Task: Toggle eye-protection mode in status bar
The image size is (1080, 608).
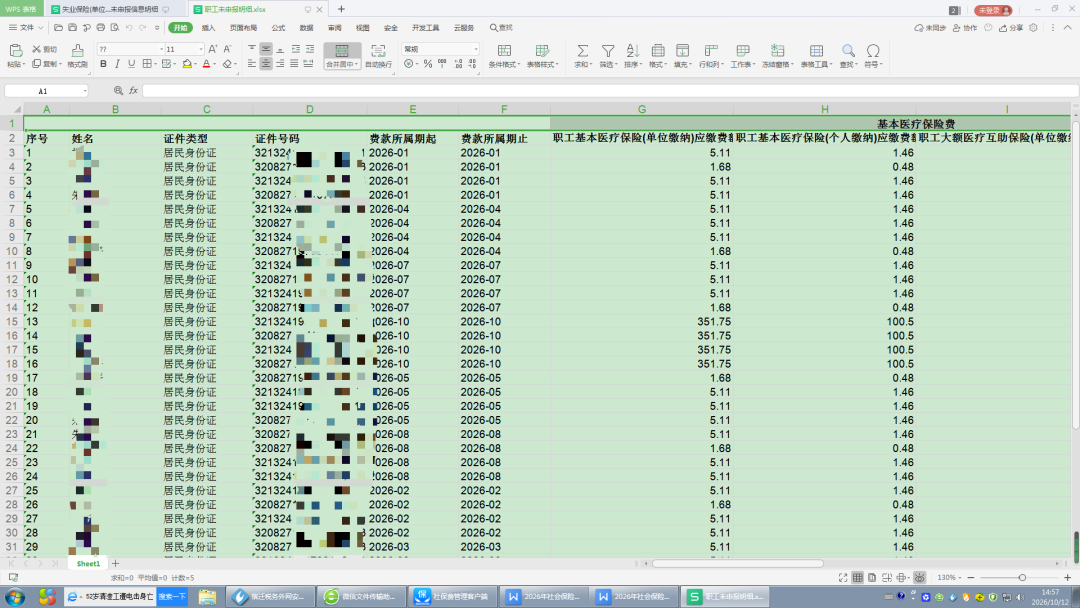Action: (920, 578)
